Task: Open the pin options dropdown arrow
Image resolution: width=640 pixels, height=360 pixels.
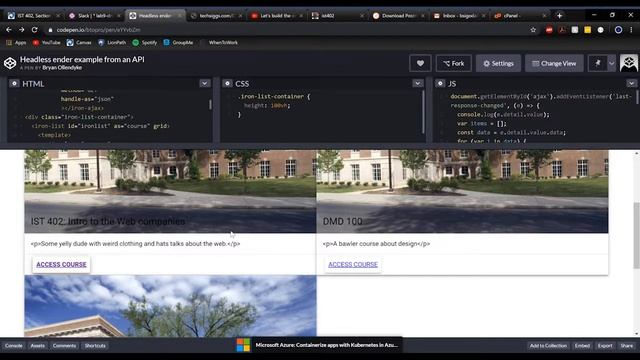Action: click(x=611, y=63)
